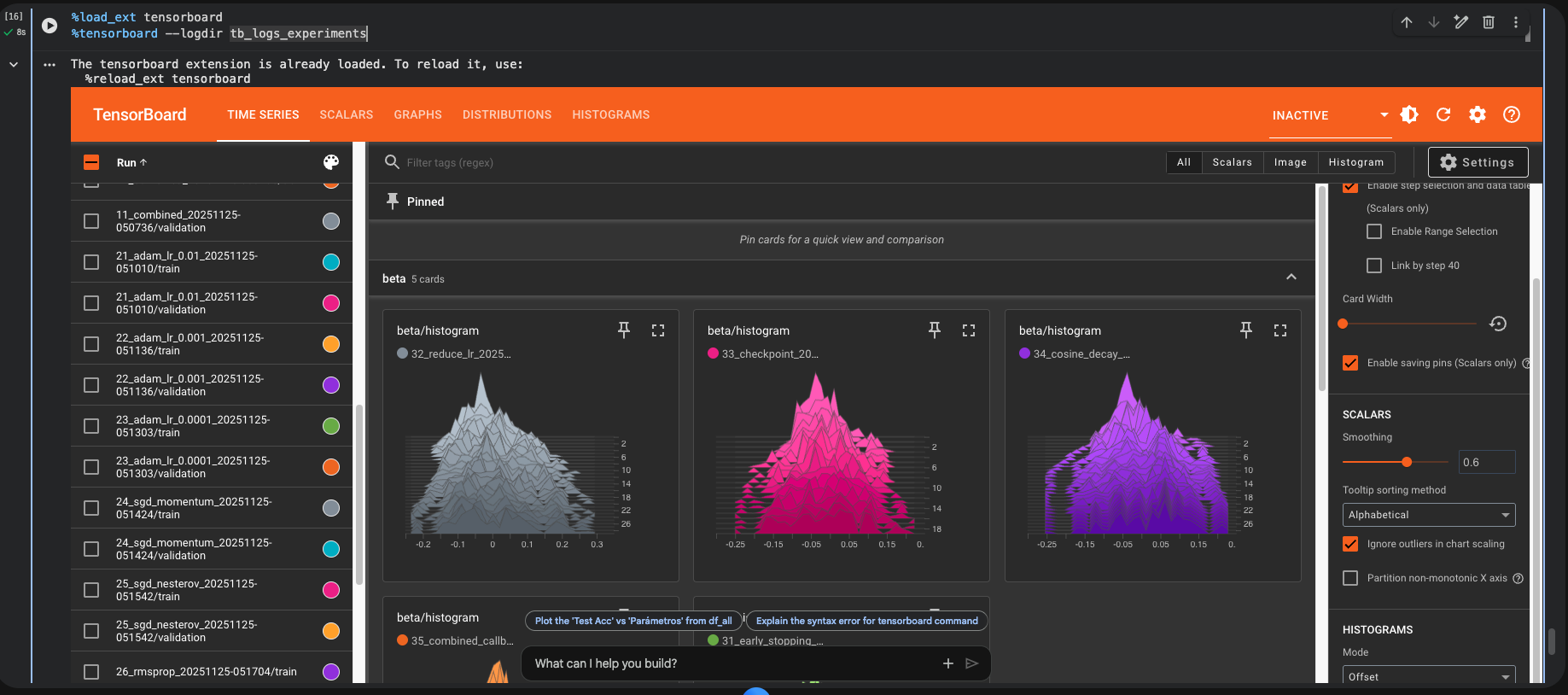Filter cards by the Image button
The height and width of the screenshot is (695, 1568).
coord(1290,162)
